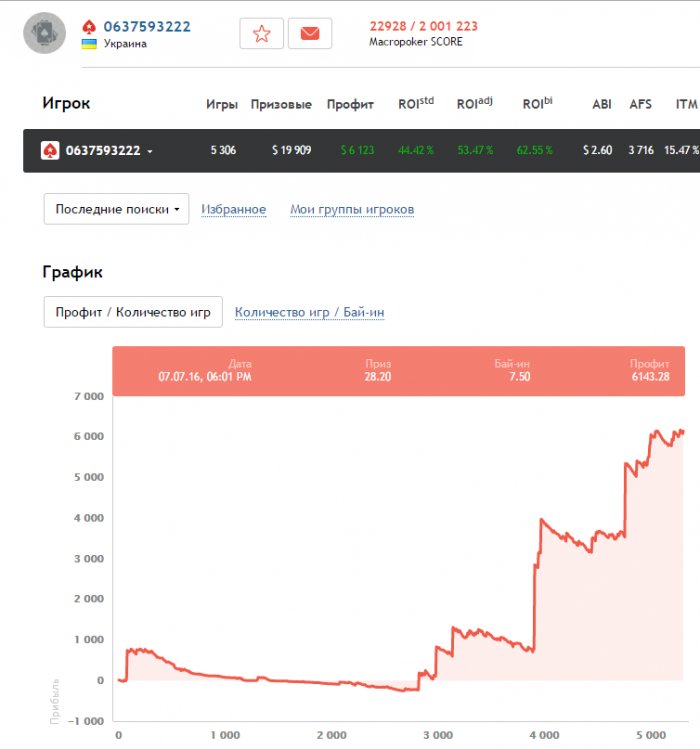
Task: Click the PokerStars icon in the dark player row
Action: [50, 150]
